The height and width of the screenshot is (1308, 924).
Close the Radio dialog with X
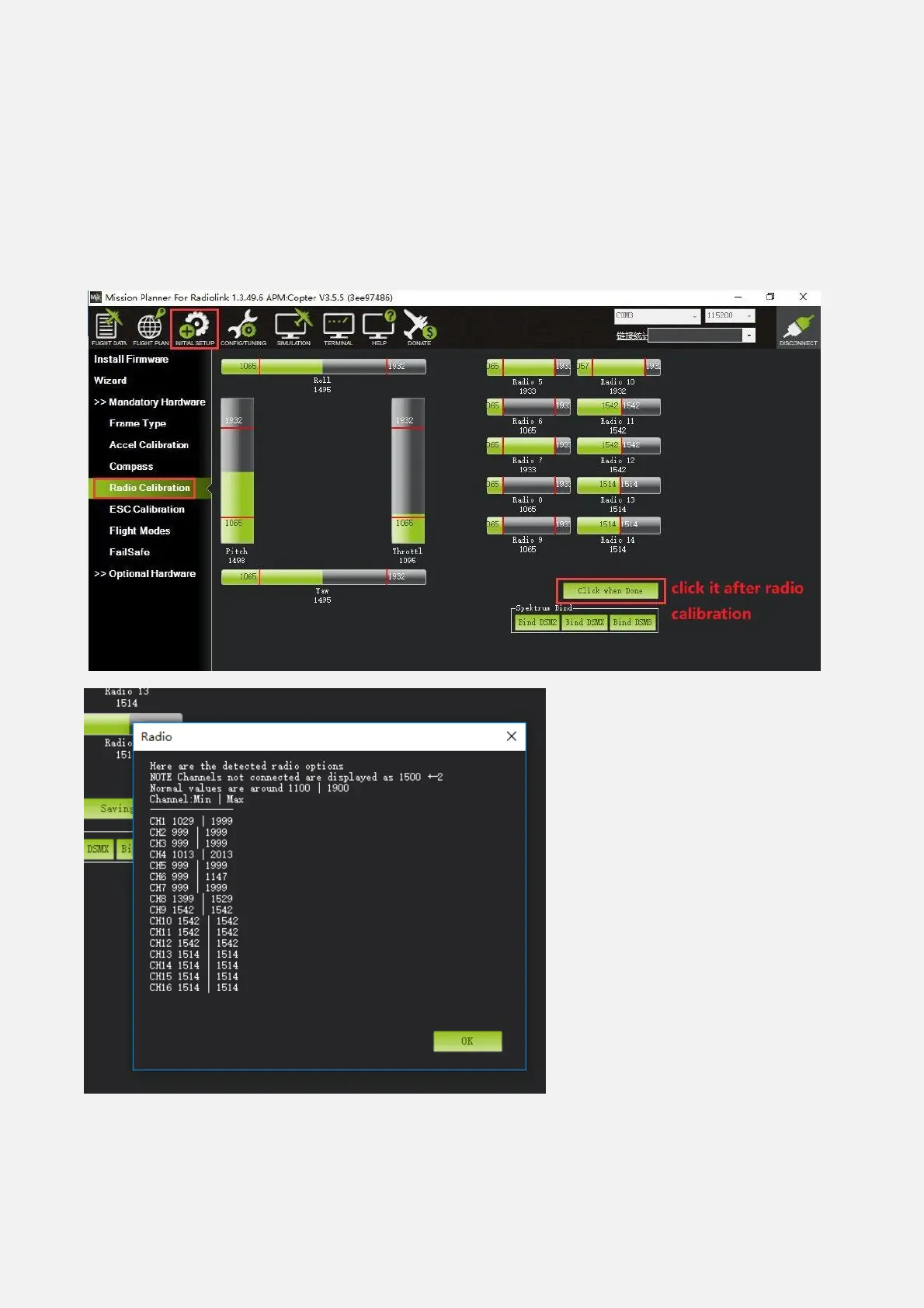click(511, 736)
